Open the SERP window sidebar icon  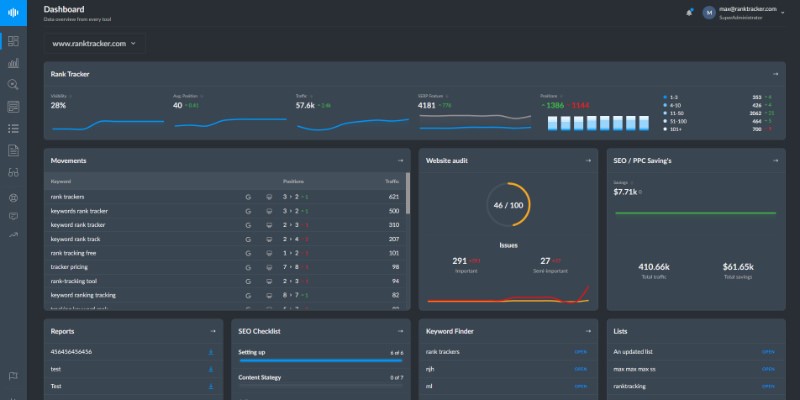(x=13, y=107)
